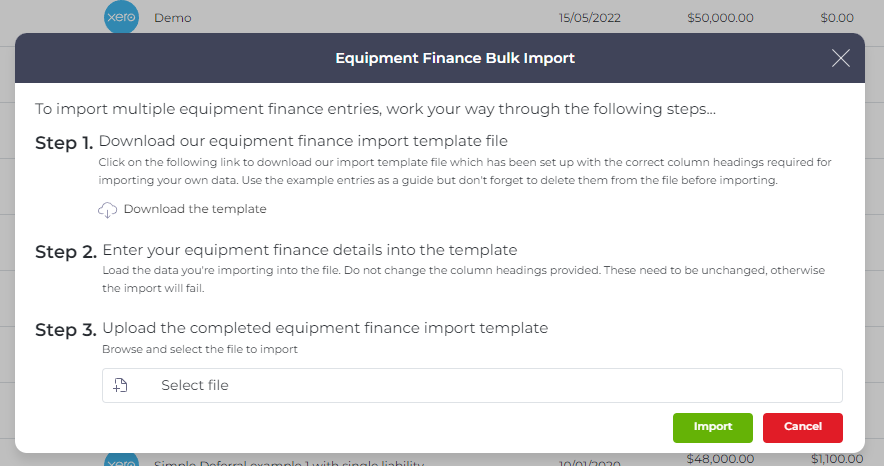Click the Xero logo beside Demo
This screenshot has height=466, width=884.
coord(121,17)
